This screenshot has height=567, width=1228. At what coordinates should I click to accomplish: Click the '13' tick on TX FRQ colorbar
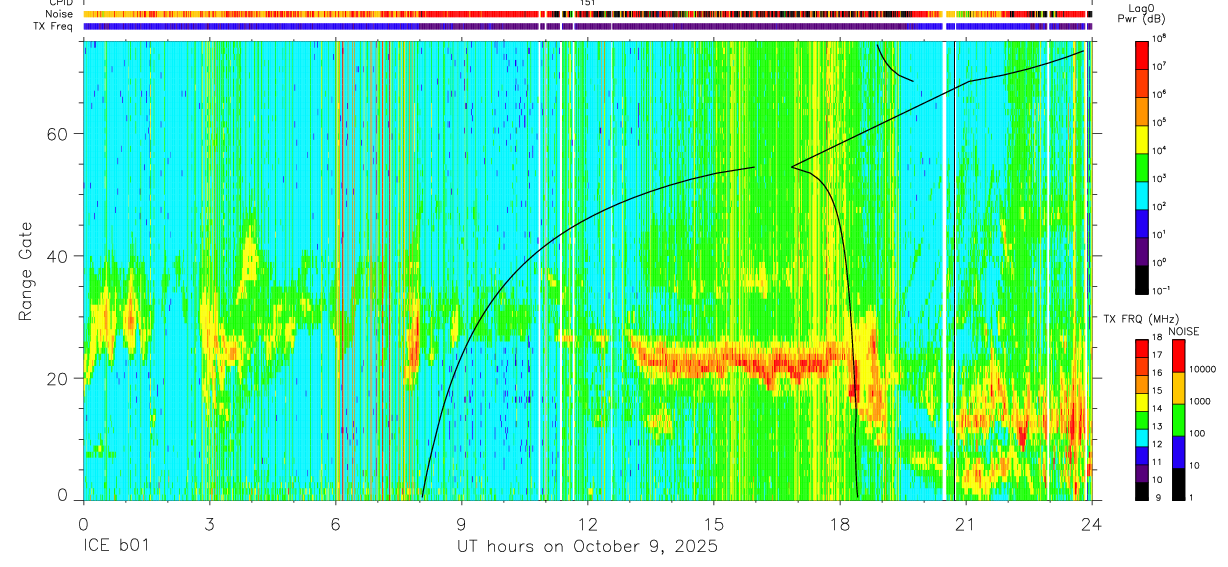[x=1159, y=427]
